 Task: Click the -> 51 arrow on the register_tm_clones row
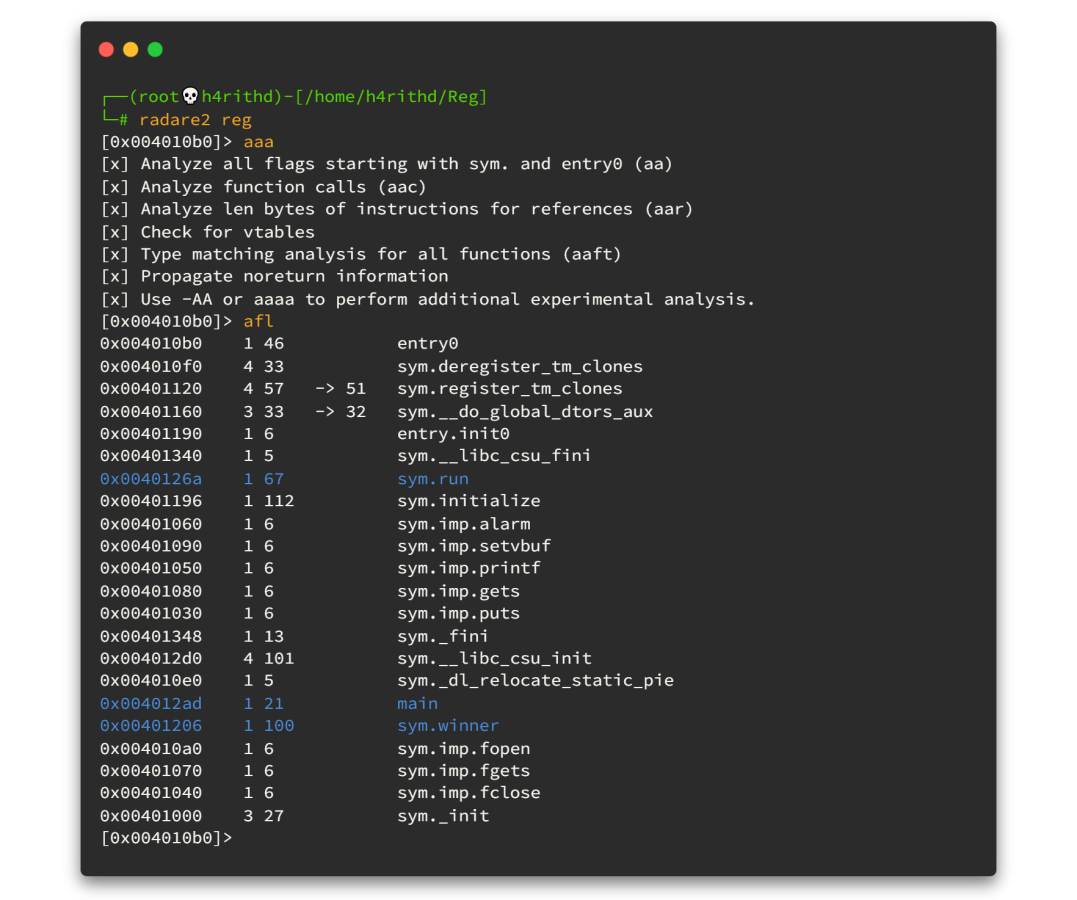[x=340, y=389]
